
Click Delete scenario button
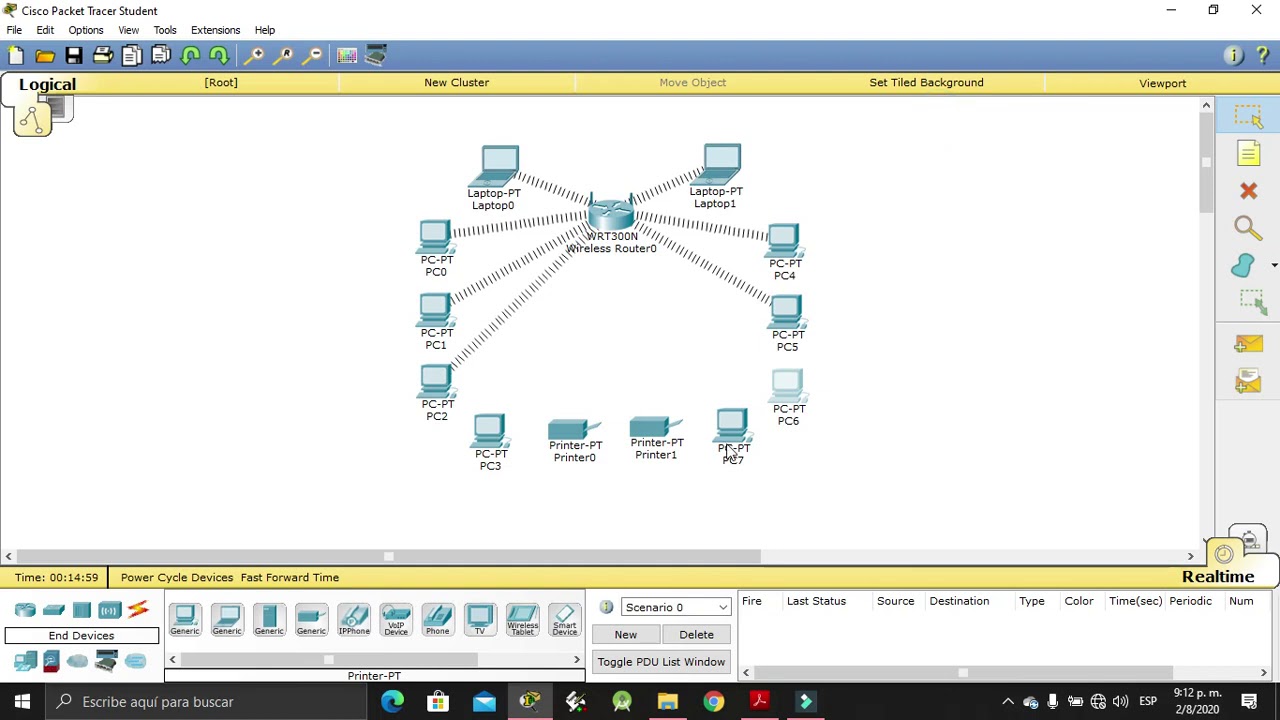click(696, 634)
